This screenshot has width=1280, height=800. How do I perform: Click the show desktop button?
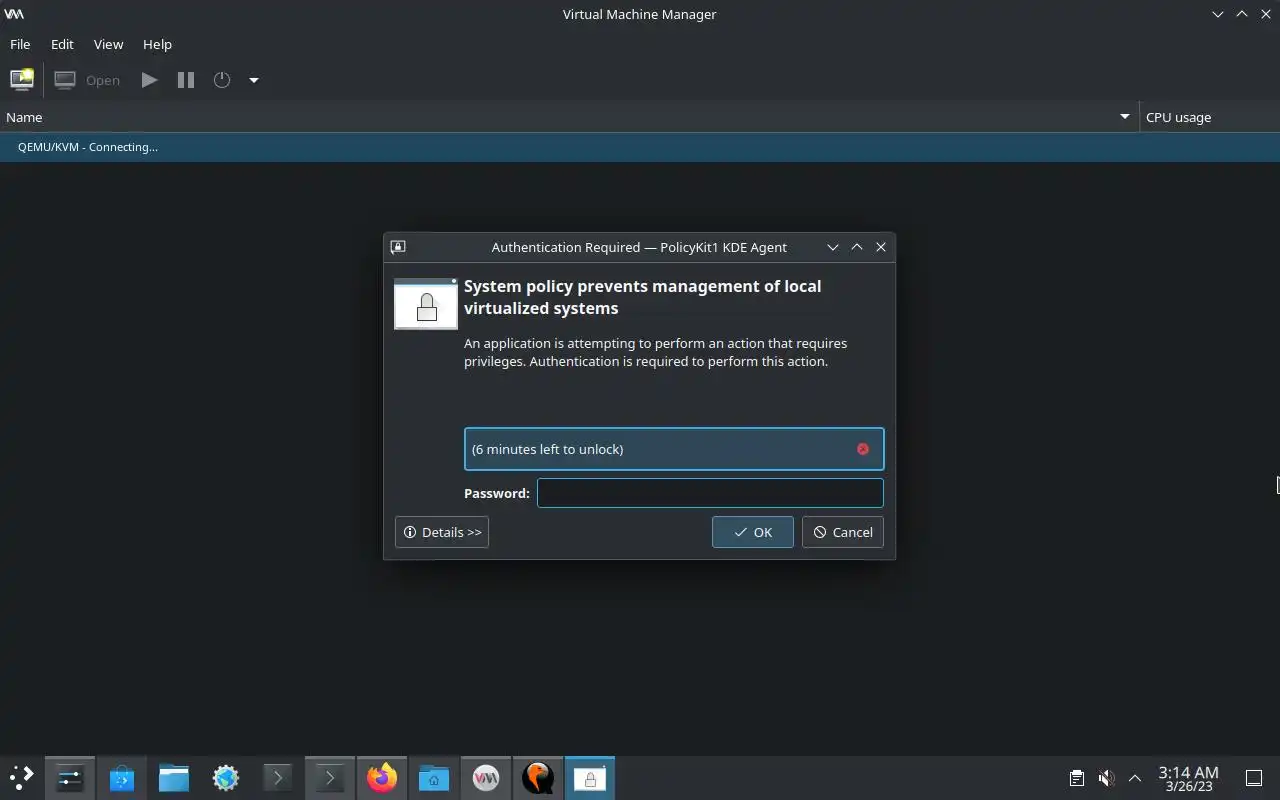1254,778
